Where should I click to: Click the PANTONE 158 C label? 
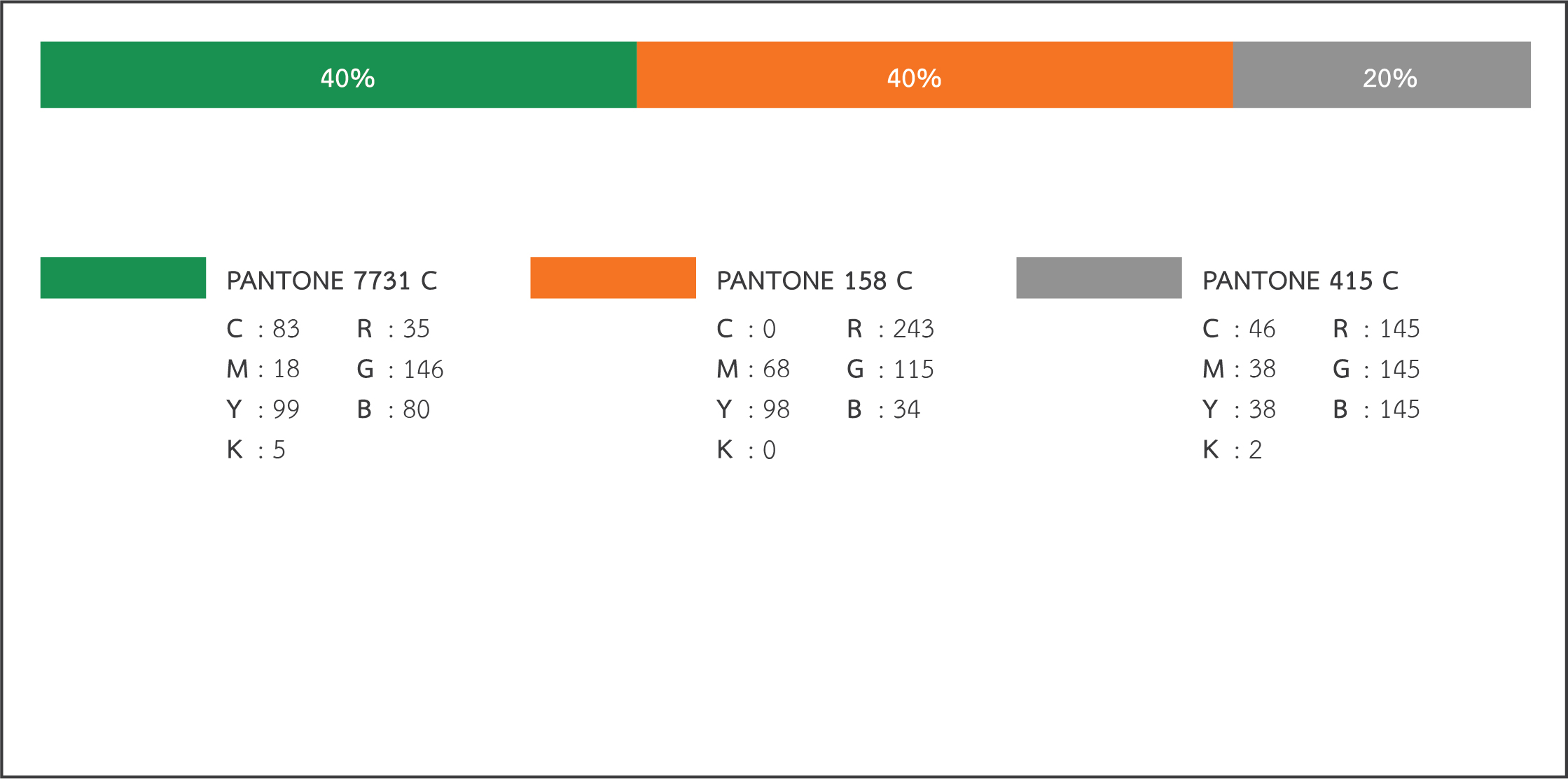point(814,281)
